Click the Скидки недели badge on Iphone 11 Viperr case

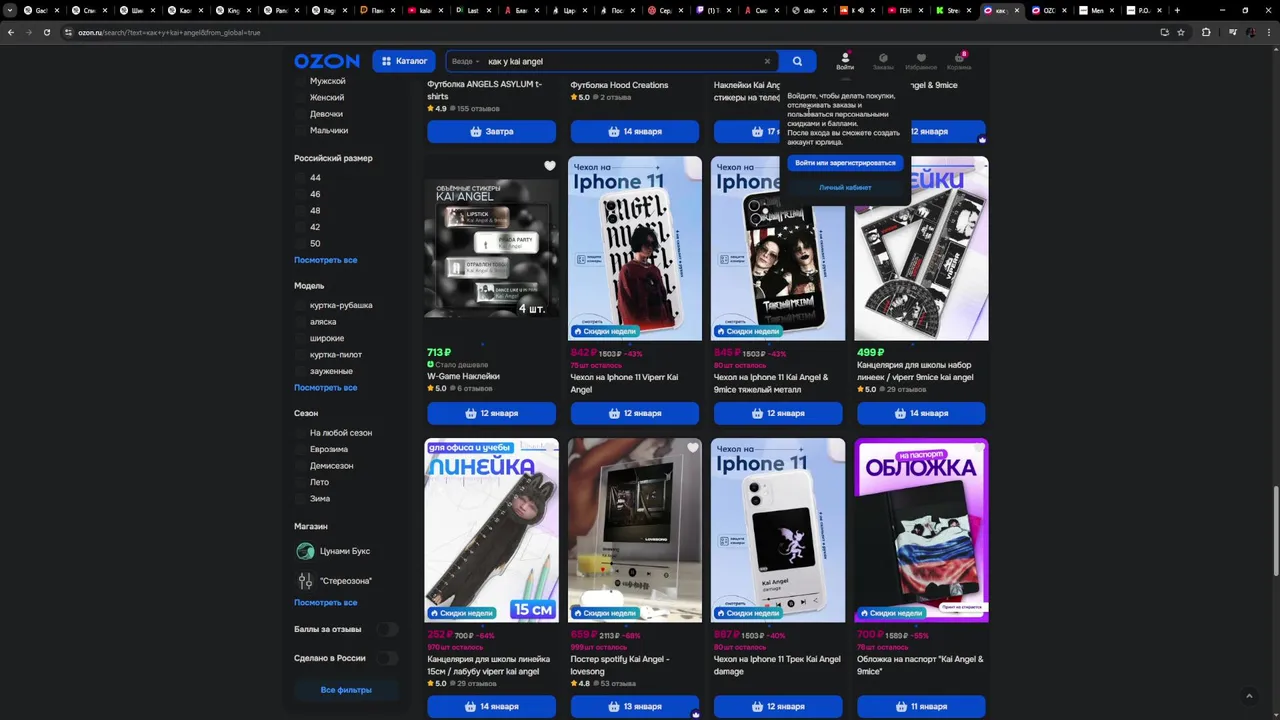(x=605, y=331)
